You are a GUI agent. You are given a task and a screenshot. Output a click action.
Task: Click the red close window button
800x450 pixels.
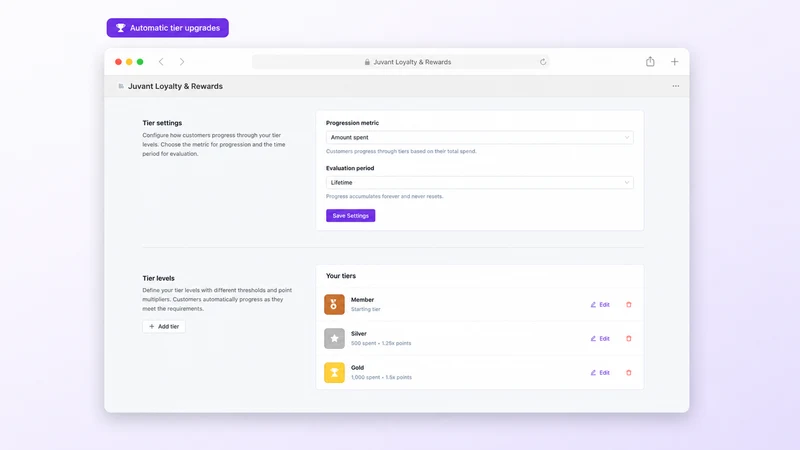tap(118, 62)
